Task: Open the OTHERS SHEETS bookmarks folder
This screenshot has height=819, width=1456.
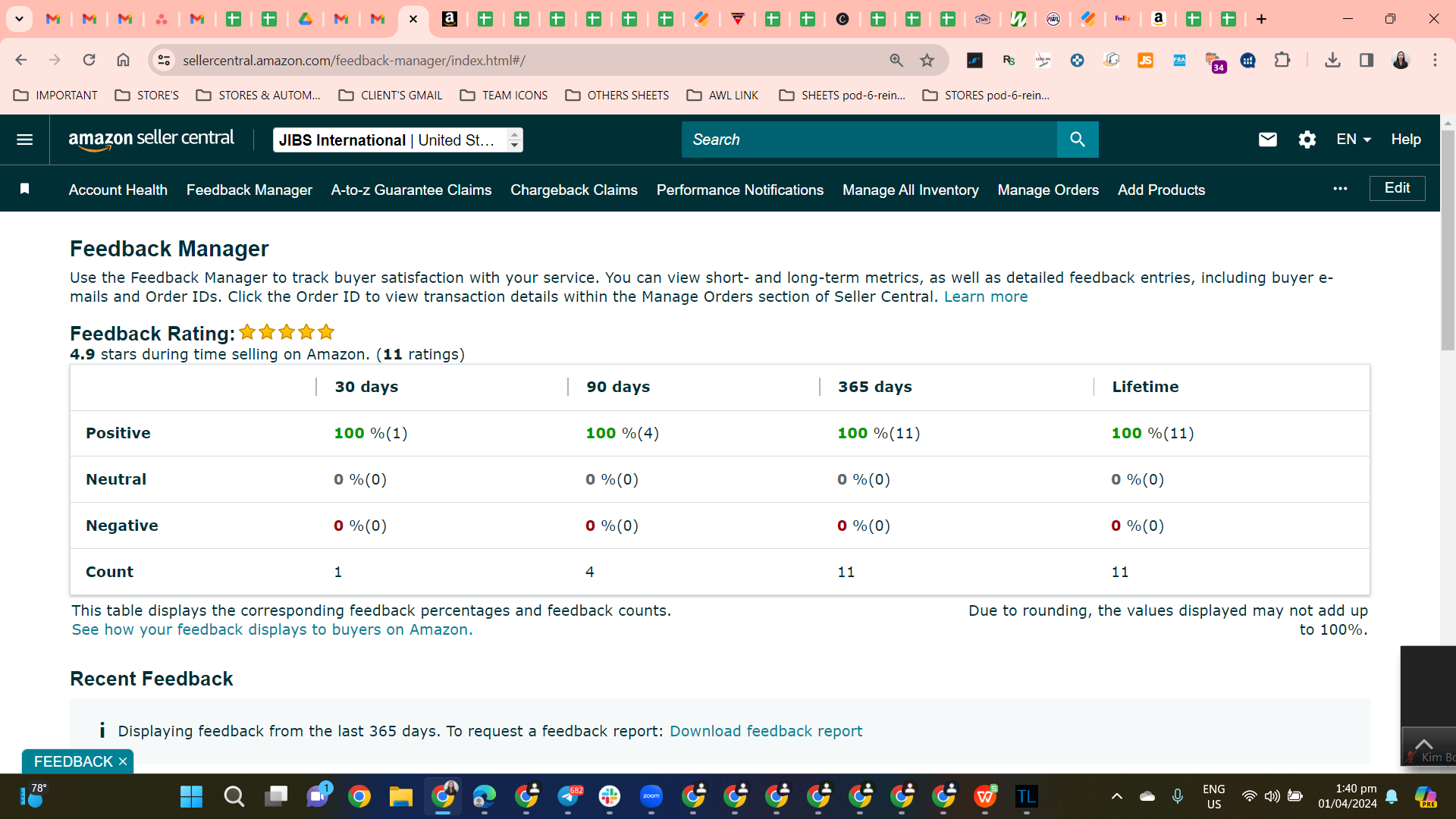Action: 617,96
